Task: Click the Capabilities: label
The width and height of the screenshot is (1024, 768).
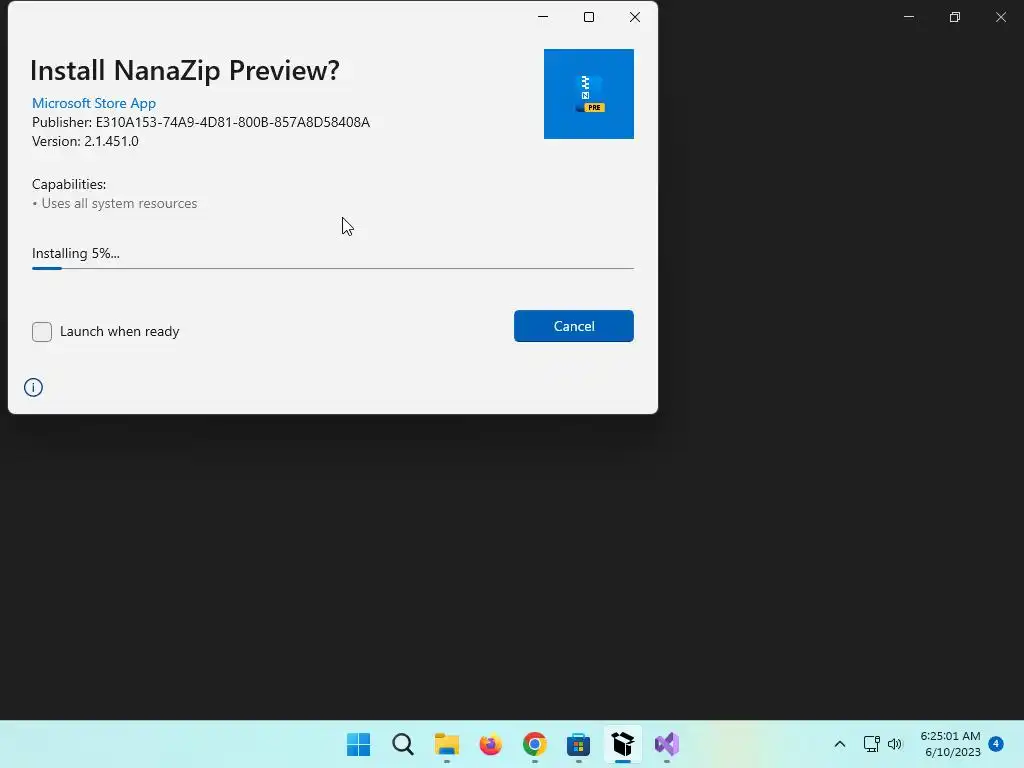Action: click(69, 185)
